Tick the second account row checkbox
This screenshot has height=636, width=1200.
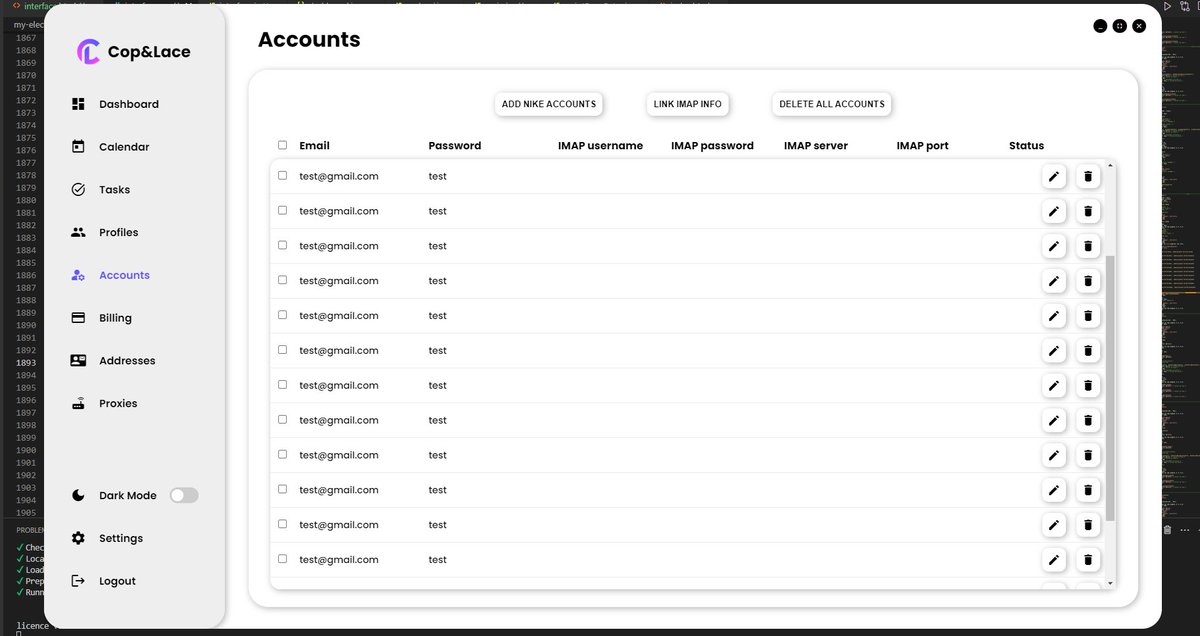click(282, 210)
